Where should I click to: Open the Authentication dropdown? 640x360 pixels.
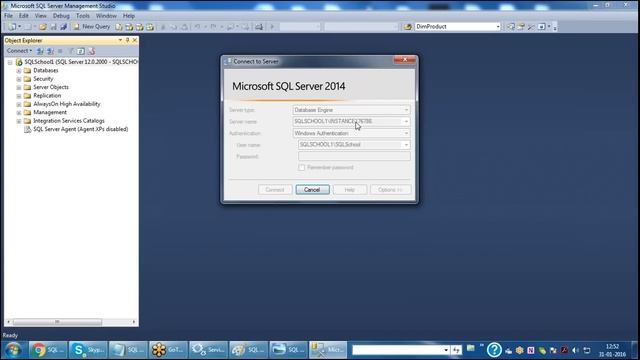click(x=406, y=133)
